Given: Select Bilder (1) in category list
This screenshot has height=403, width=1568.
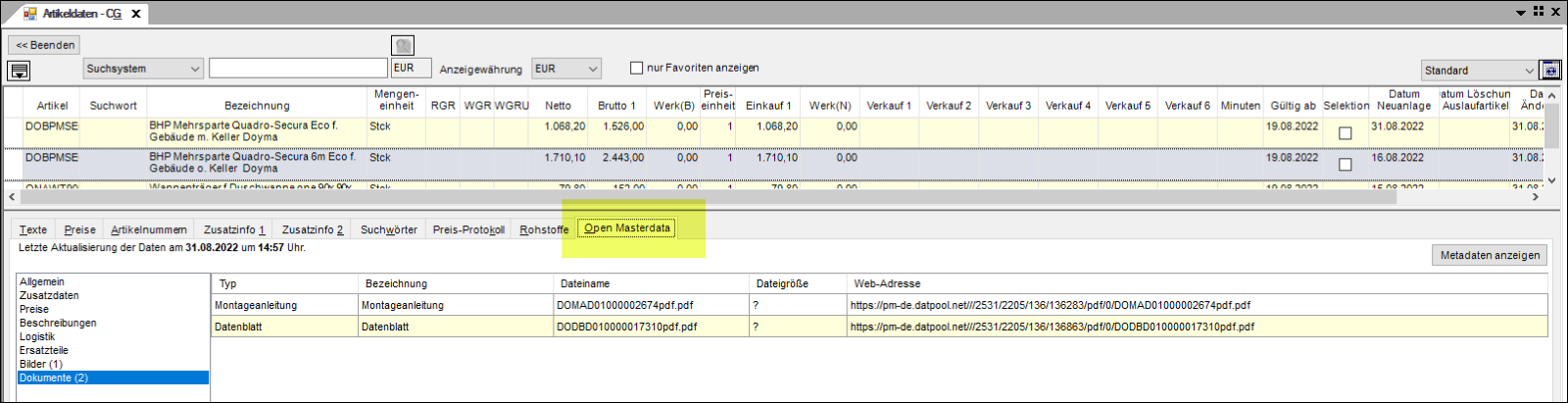Looking at the screenshot, I should tap(41, 364).
